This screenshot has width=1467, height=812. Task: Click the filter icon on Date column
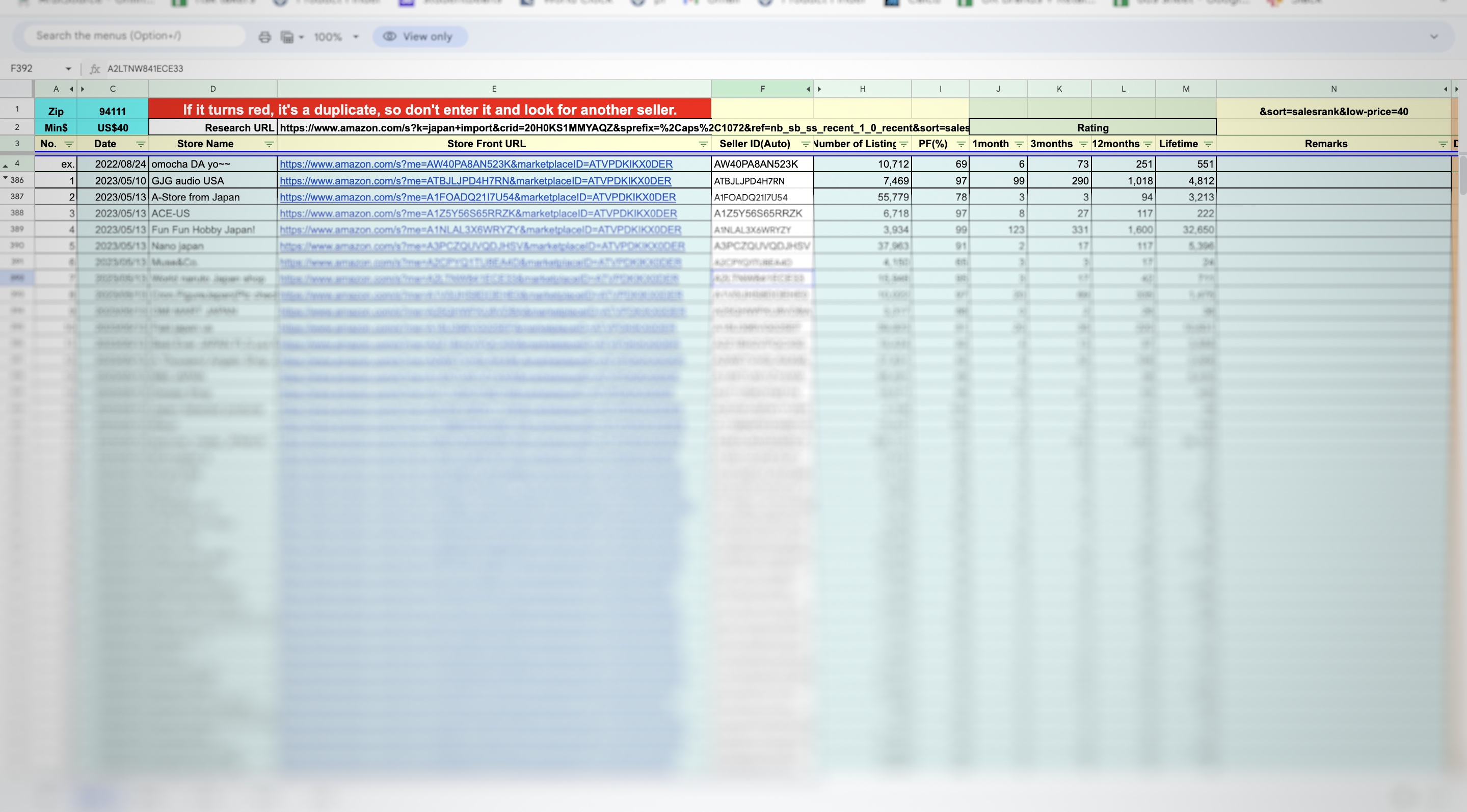coord(141,144)
